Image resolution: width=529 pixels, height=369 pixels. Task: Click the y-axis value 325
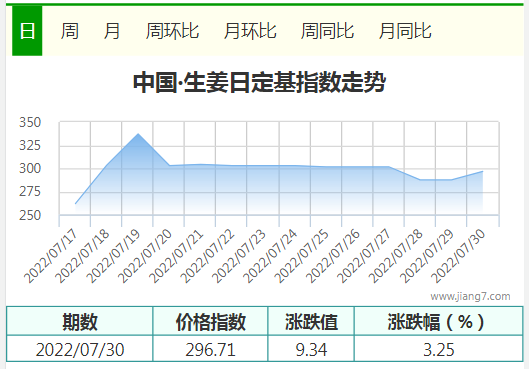point(30,145)
